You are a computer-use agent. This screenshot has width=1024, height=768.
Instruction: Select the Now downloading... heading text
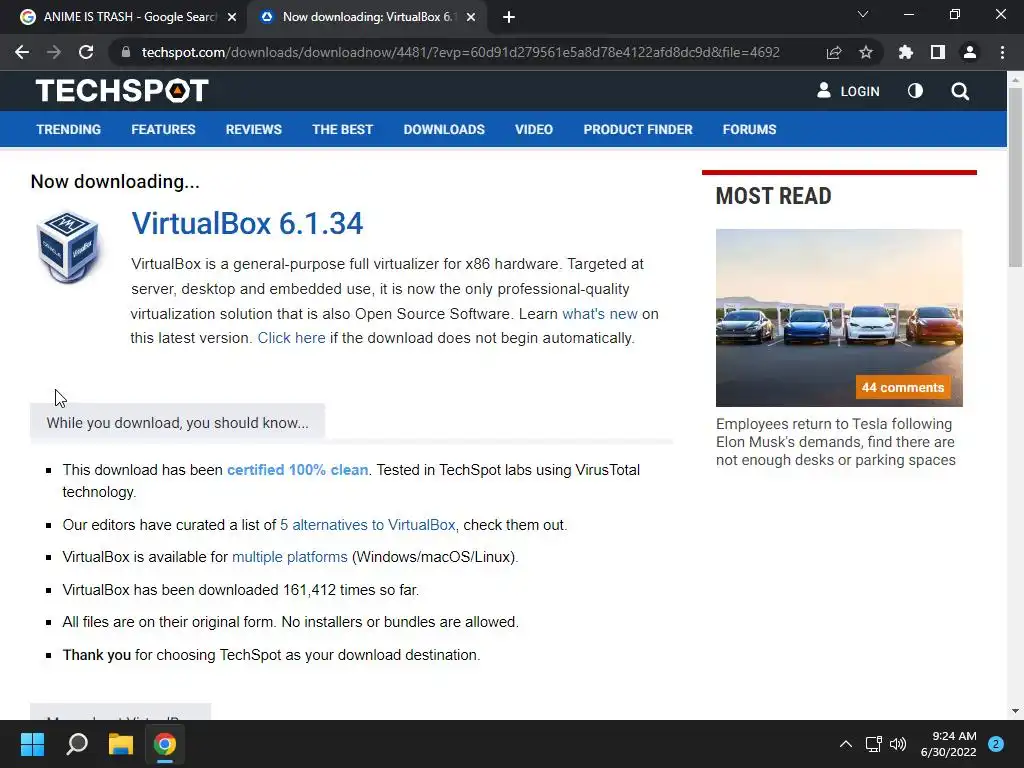click(x=115, y=182)
